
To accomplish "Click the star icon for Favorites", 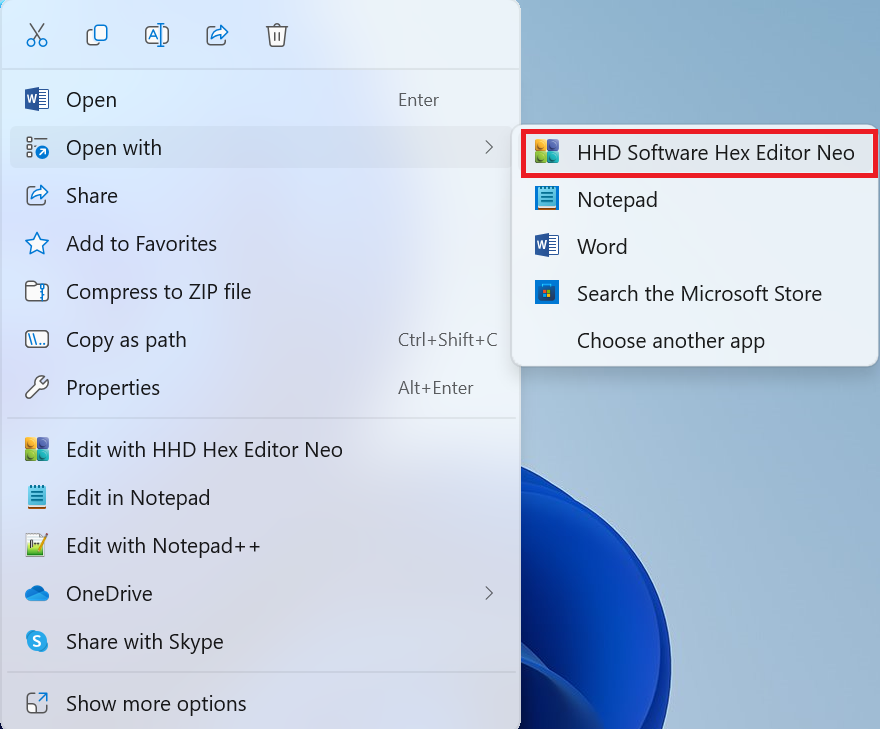I will (x=37, y=244).
